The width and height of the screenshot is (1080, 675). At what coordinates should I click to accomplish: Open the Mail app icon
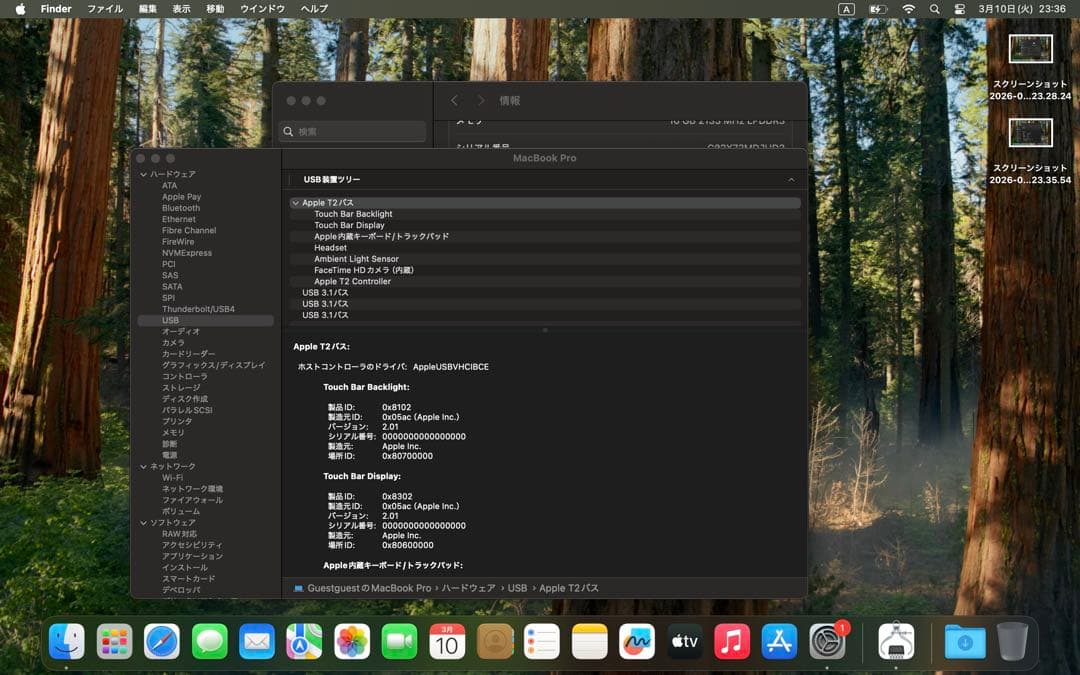click(257, 641)
